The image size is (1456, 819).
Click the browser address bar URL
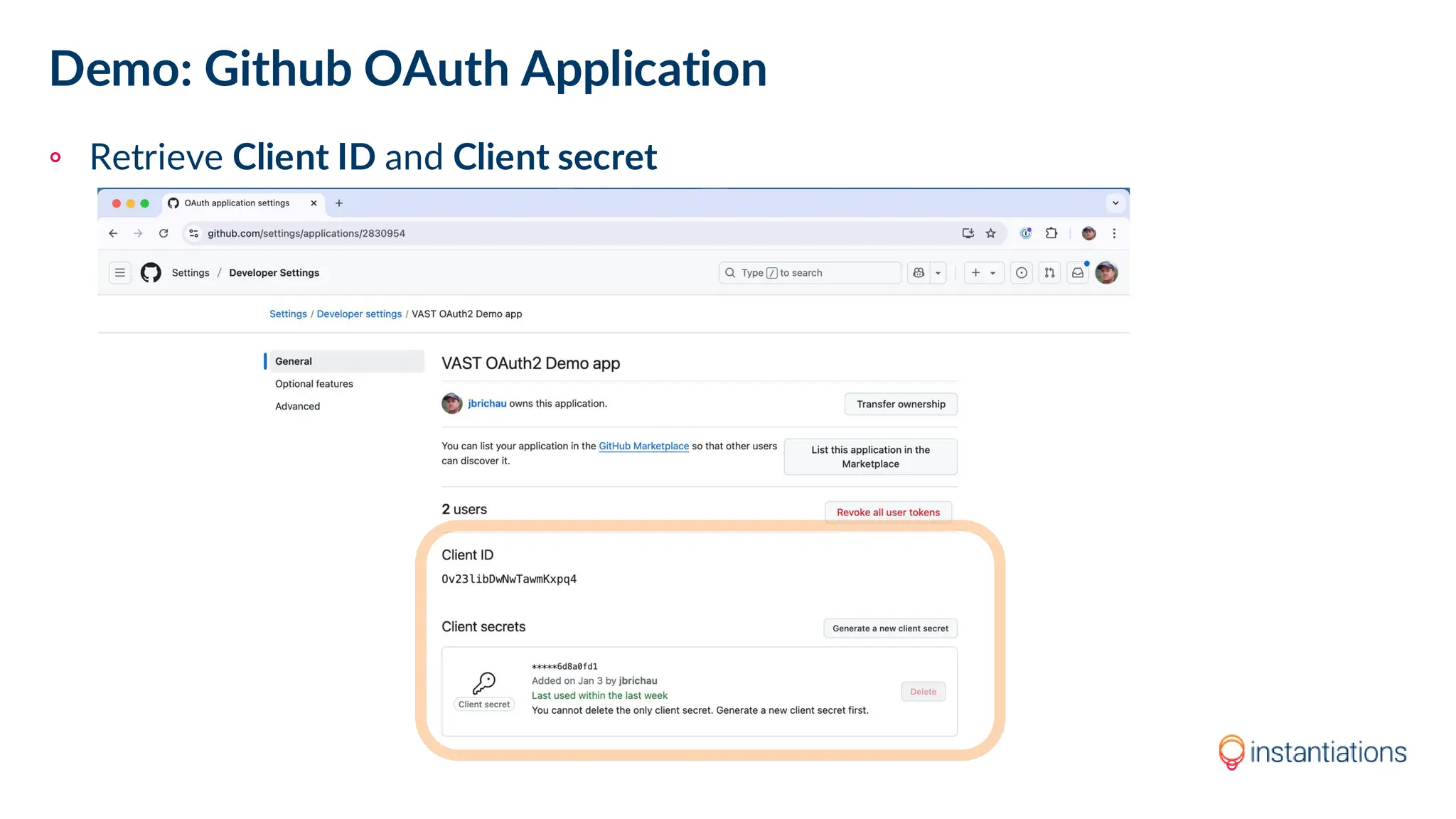tap(306, 233)
